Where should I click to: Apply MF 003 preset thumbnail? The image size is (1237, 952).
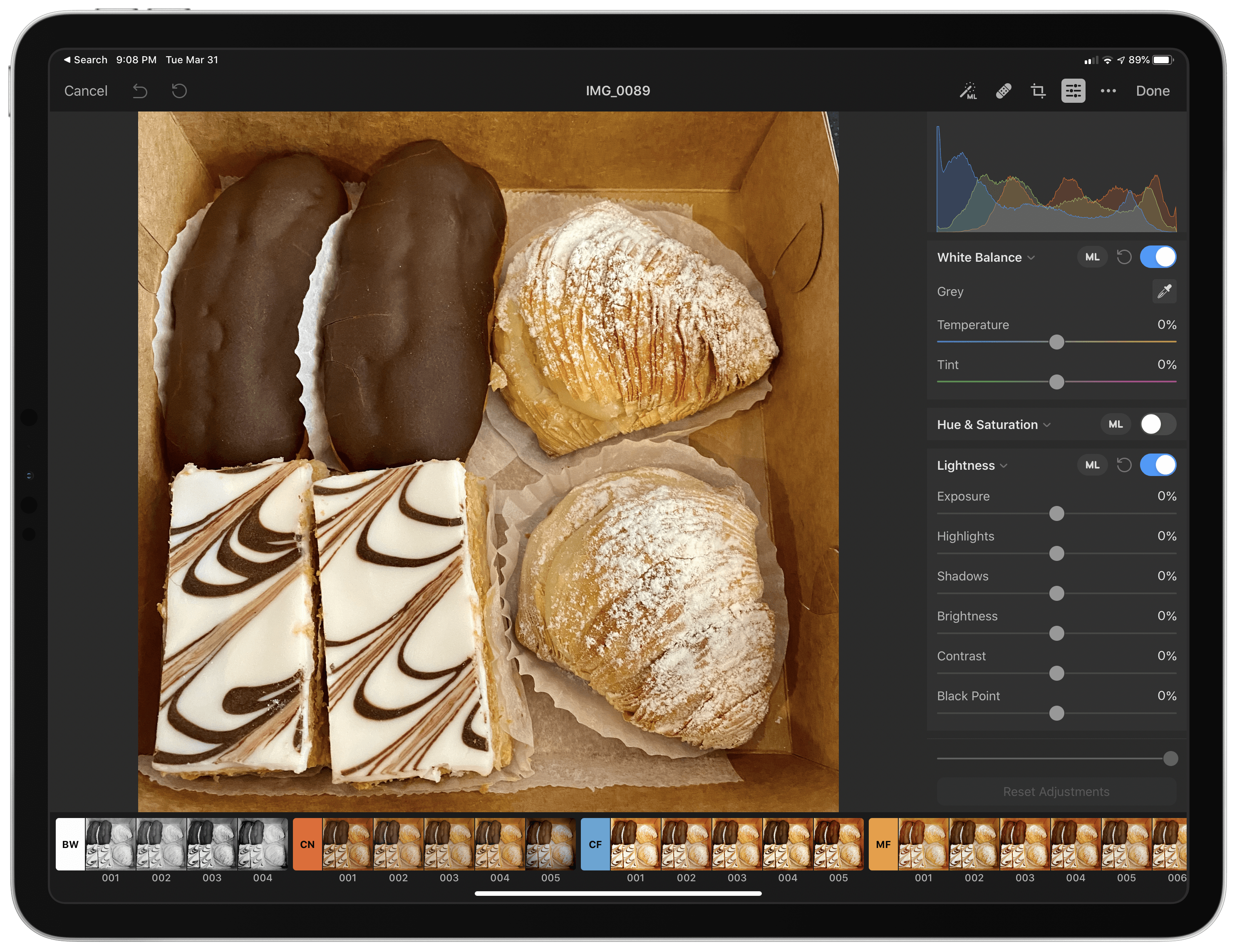[x=1025, y=844]
